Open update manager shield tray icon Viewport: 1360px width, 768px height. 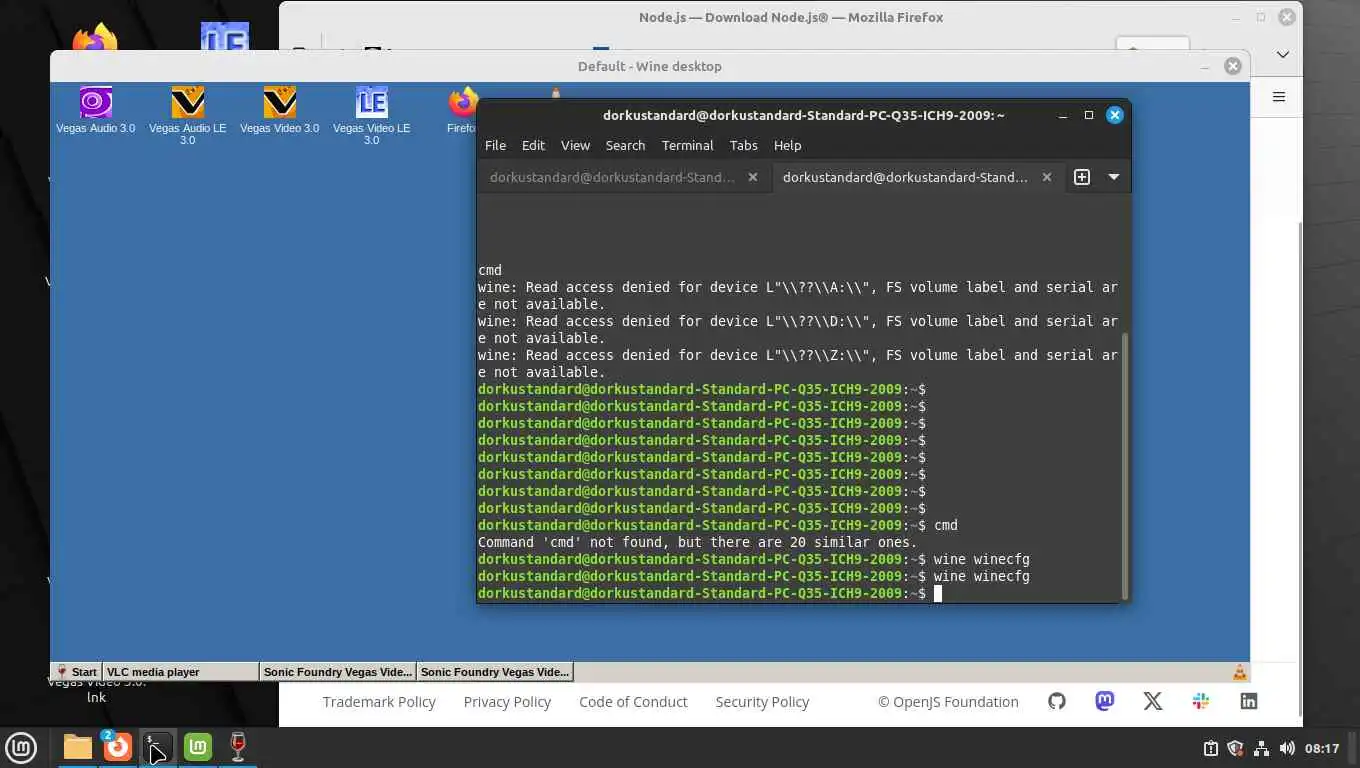[1235, 748]
